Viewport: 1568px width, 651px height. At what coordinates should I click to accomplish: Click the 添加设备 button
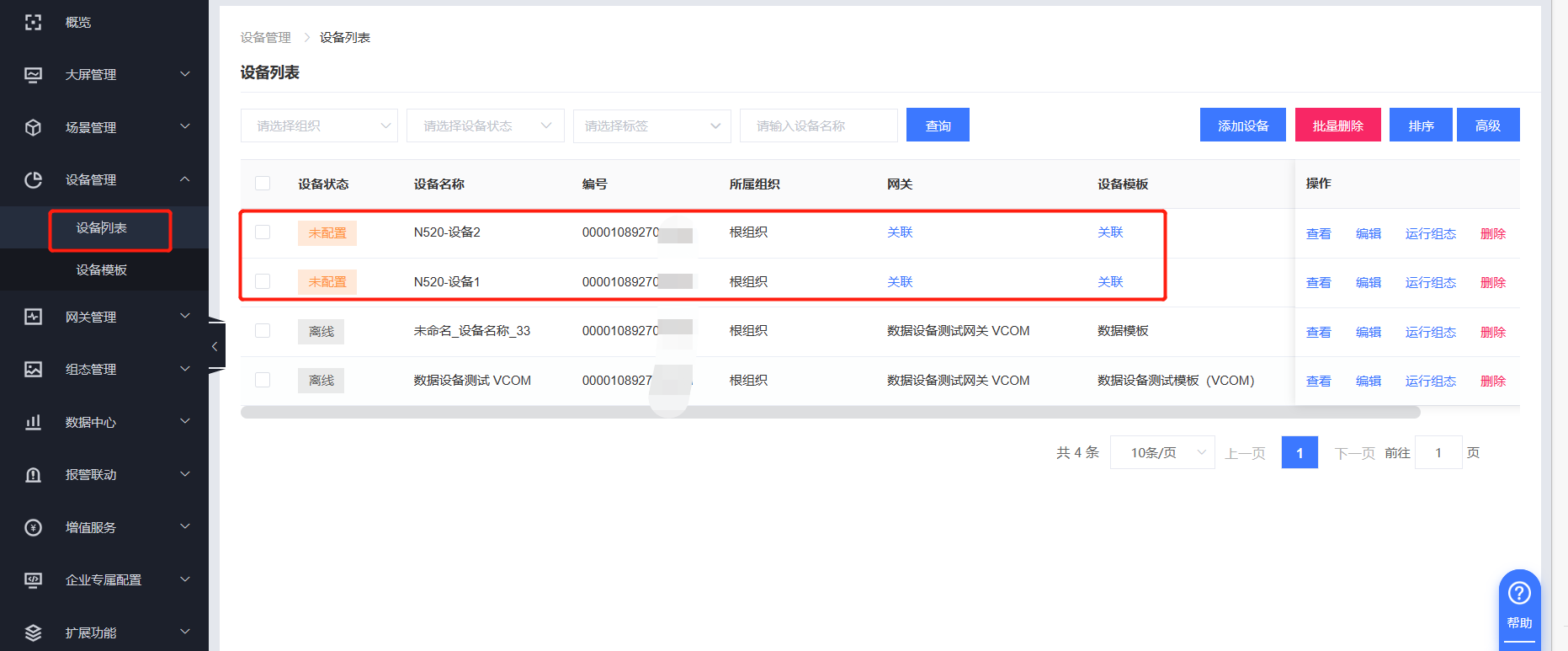click(x=1242, y=125)
